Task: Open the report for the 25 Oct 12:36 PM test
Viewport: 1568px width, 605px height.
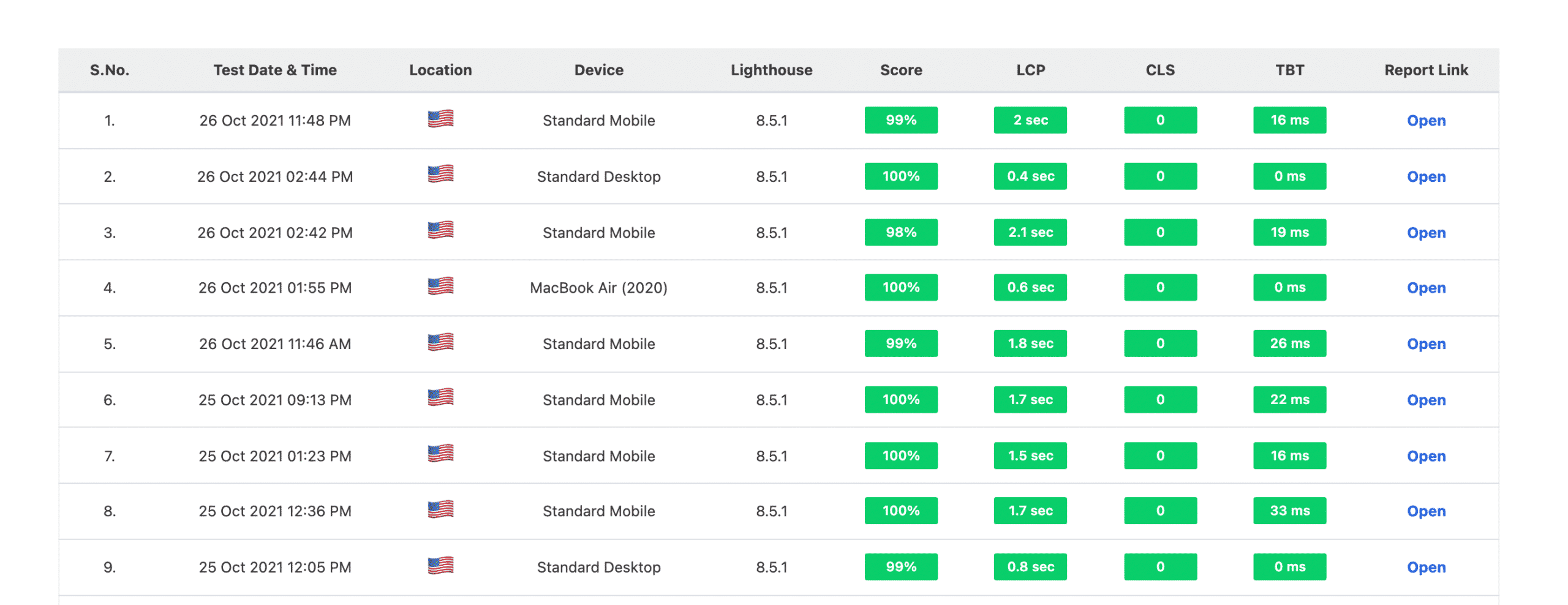Action: pyautogui.click(x=1426, y=511)
